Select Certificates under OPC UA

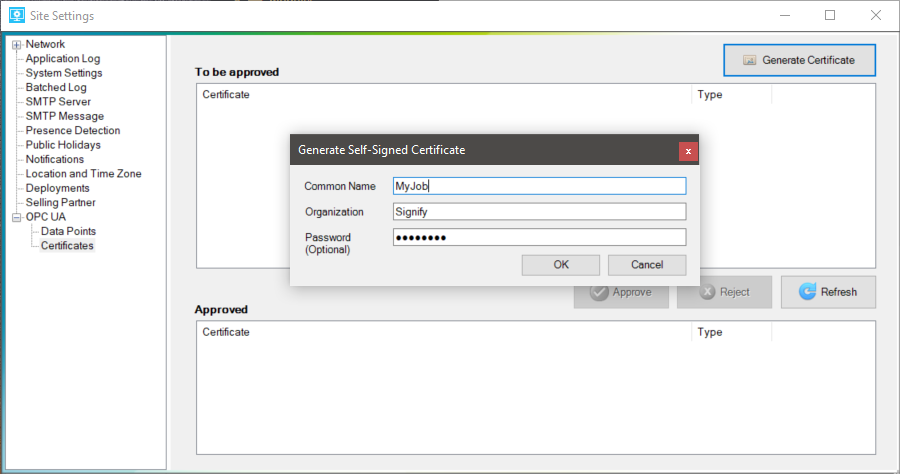pyautogui.click(x=67, y=245)
